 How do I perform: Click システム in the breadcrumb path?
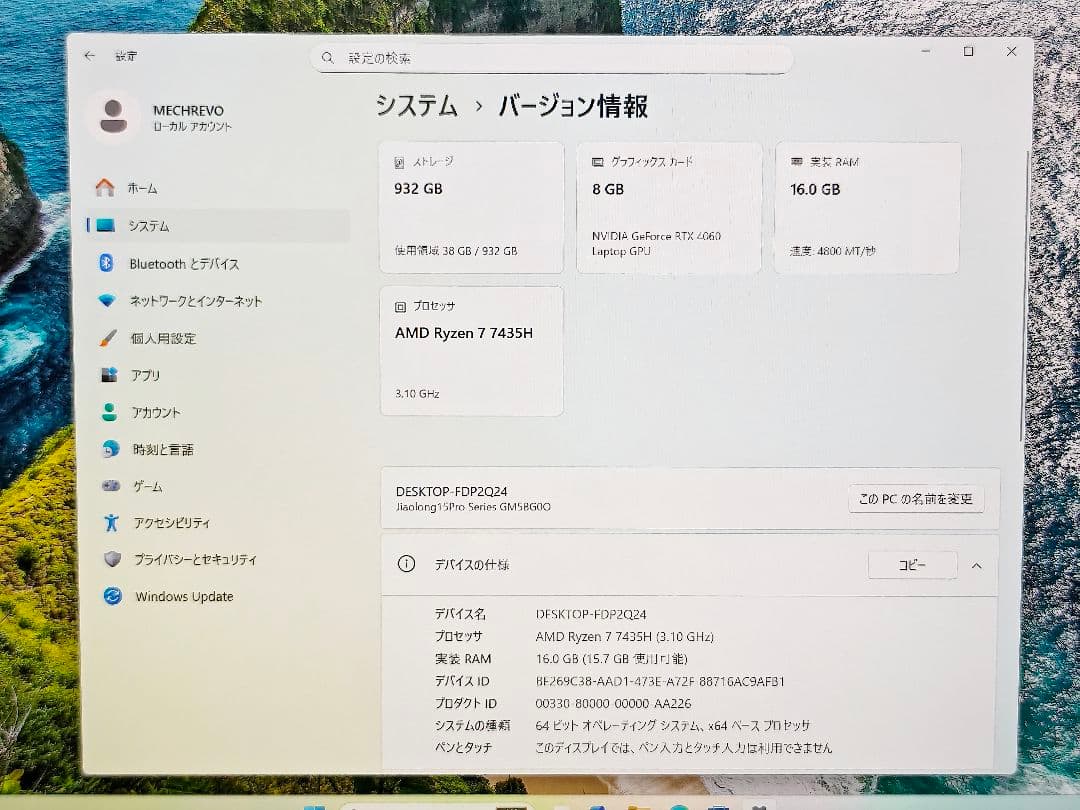415,105
